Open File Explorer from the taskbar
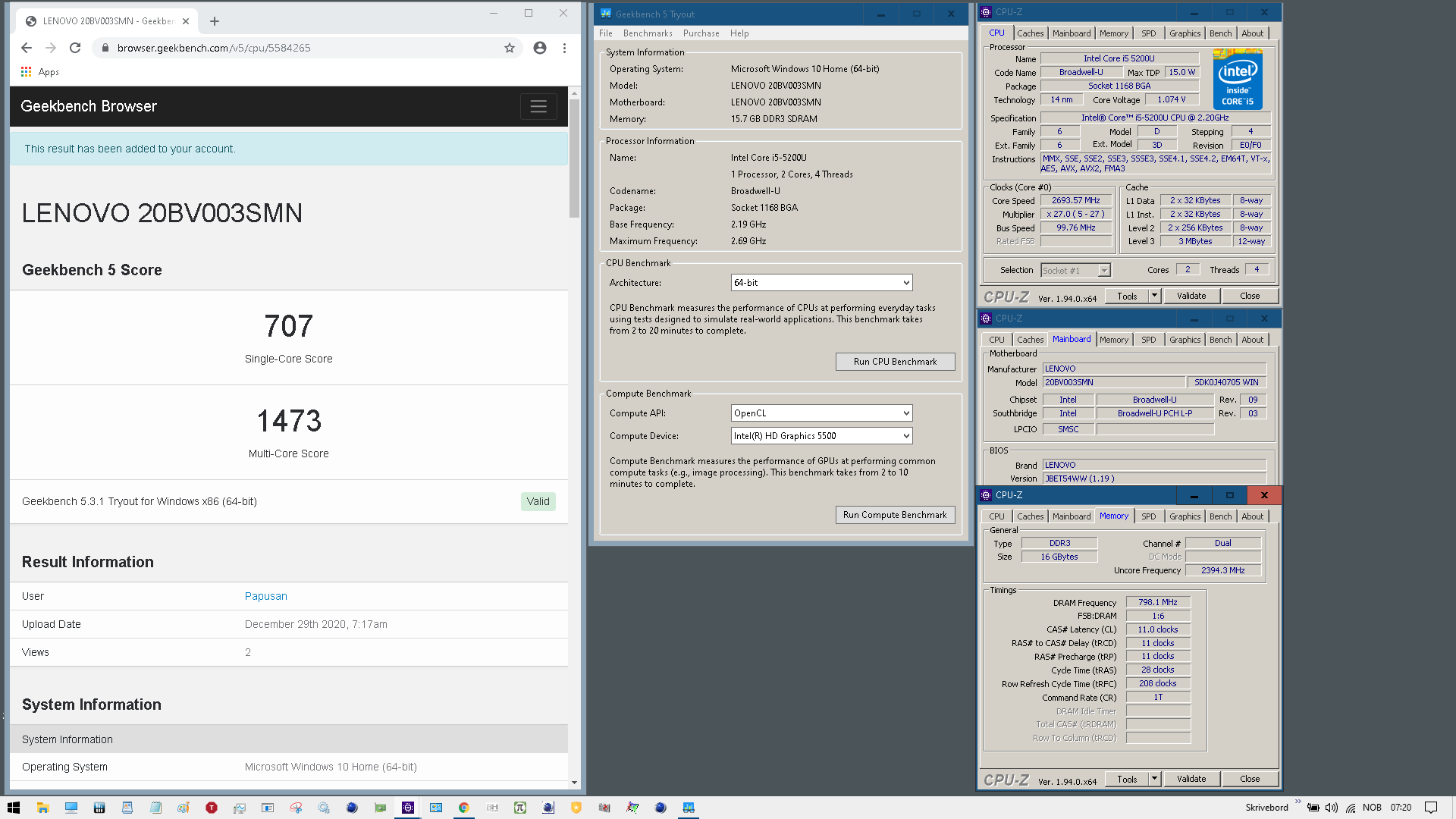The image size is (1456, 819). (x=42, y=808)
